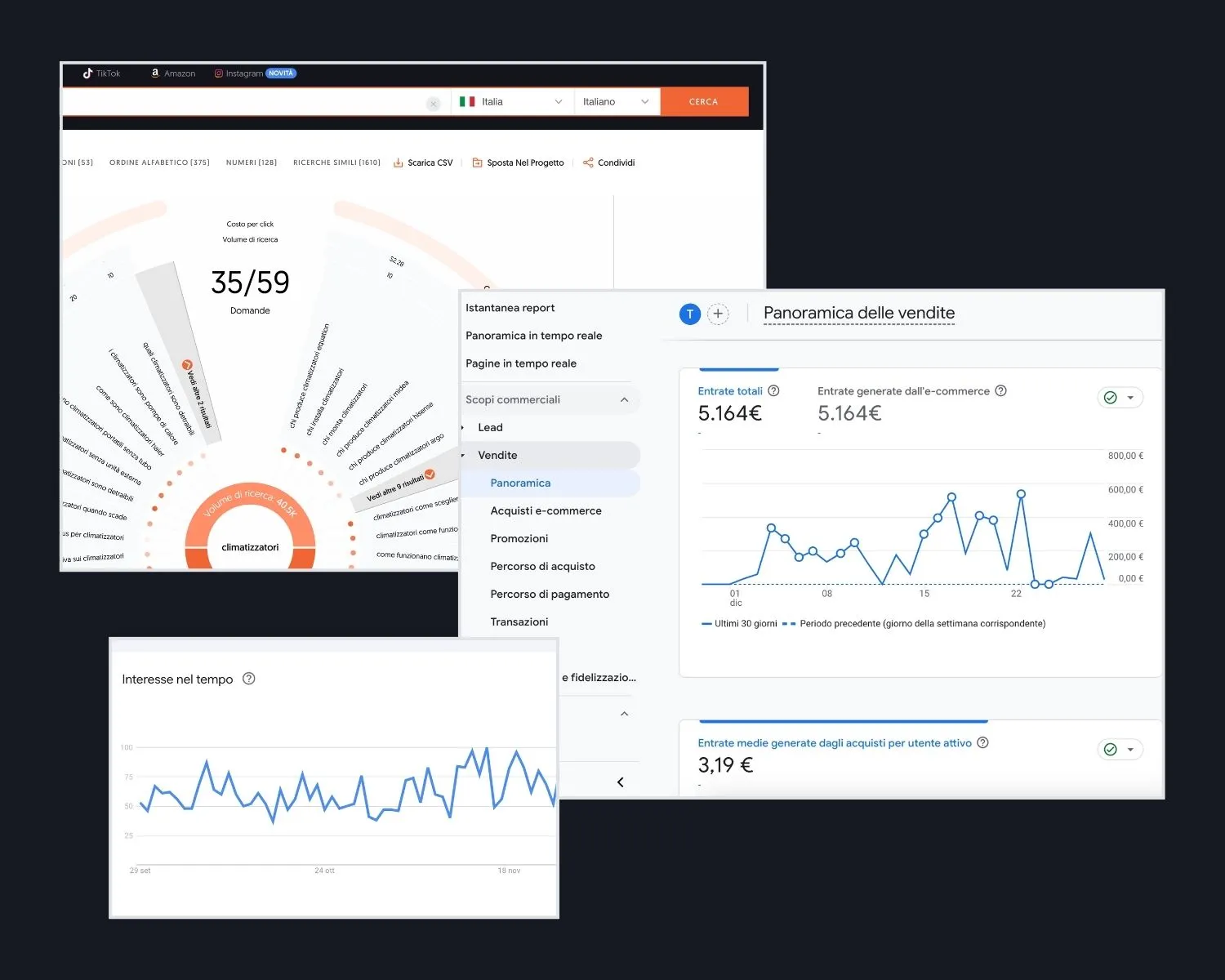This screenshot has width=1225, height=980.
Task: Open help icon for Entrate generate dall'e-commerce
Action: pos(1001,391)
